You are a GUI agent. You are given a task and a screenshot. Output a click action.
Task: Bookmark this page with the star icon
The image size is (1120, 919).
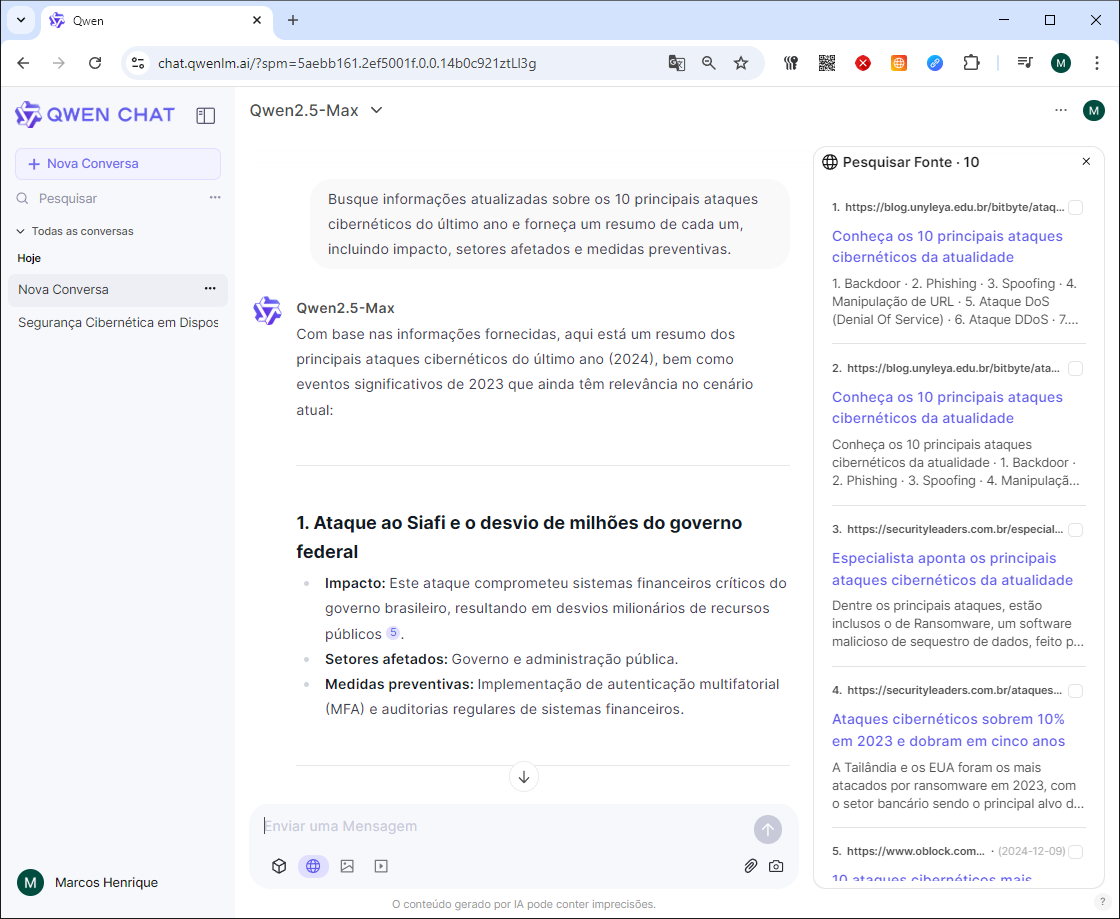click(741, 63)
